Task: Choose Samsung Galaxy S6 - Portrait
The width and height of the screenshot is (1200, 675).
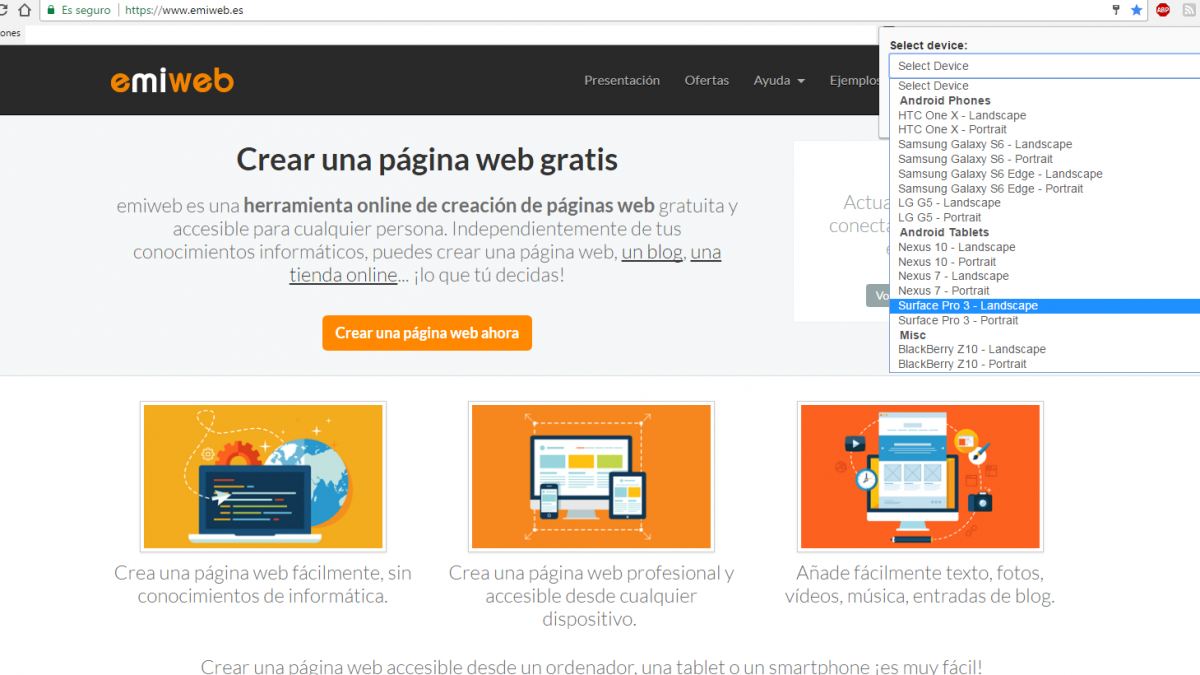Action: (x=1044, y=159)
